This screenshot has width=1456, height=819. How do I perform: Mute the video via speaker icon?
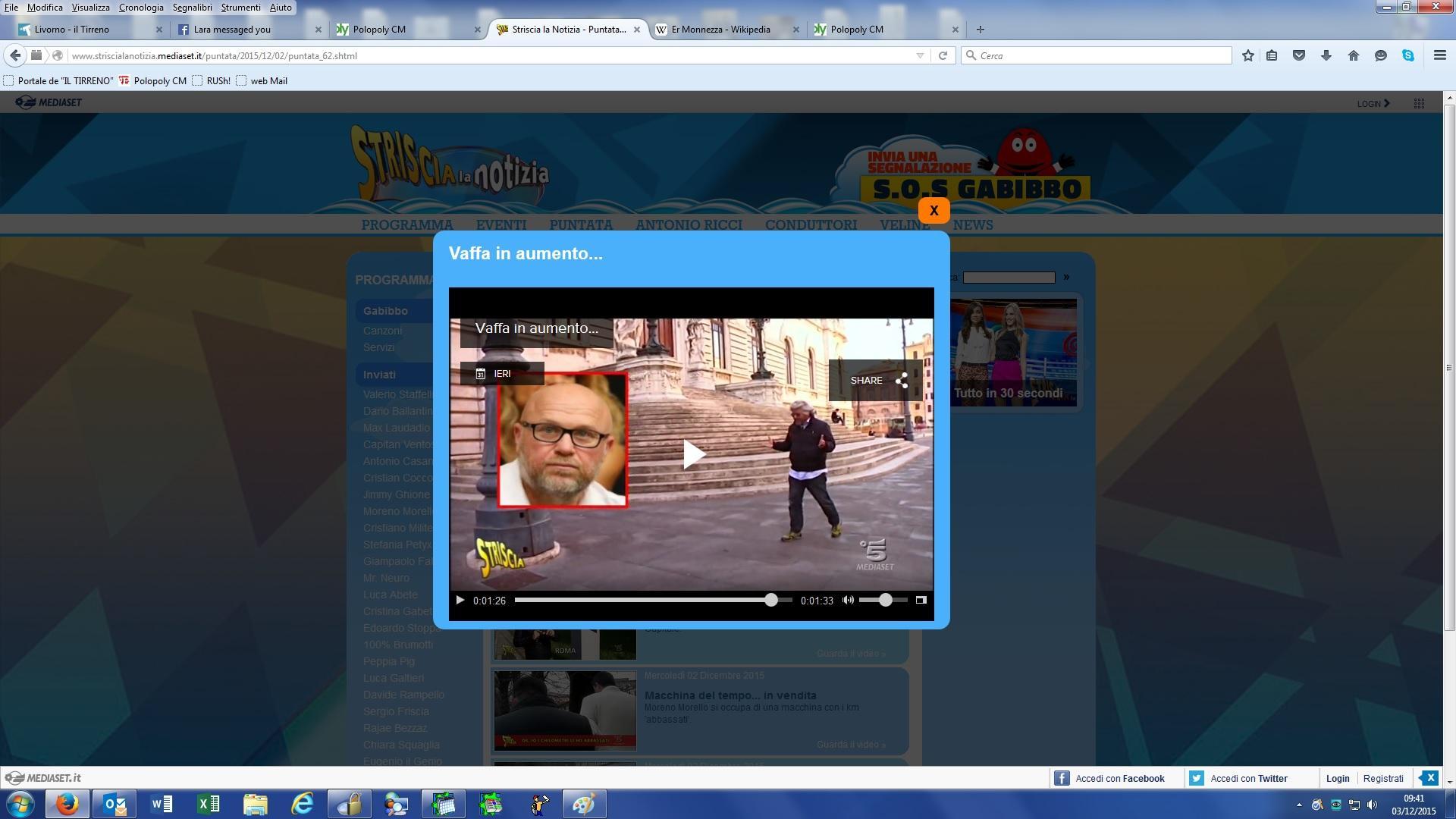848,600
